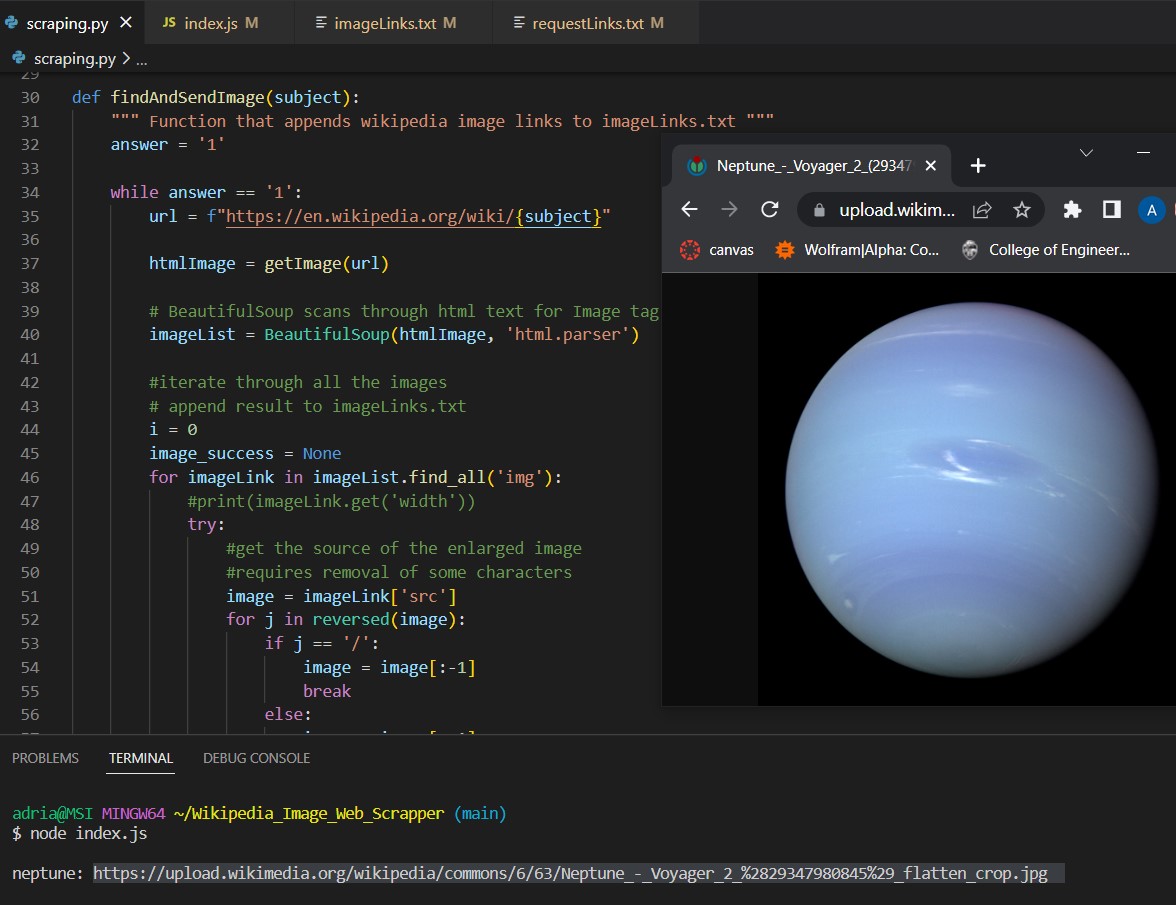Switch to the PROBLEMS panel tab

tap(45, 758)
